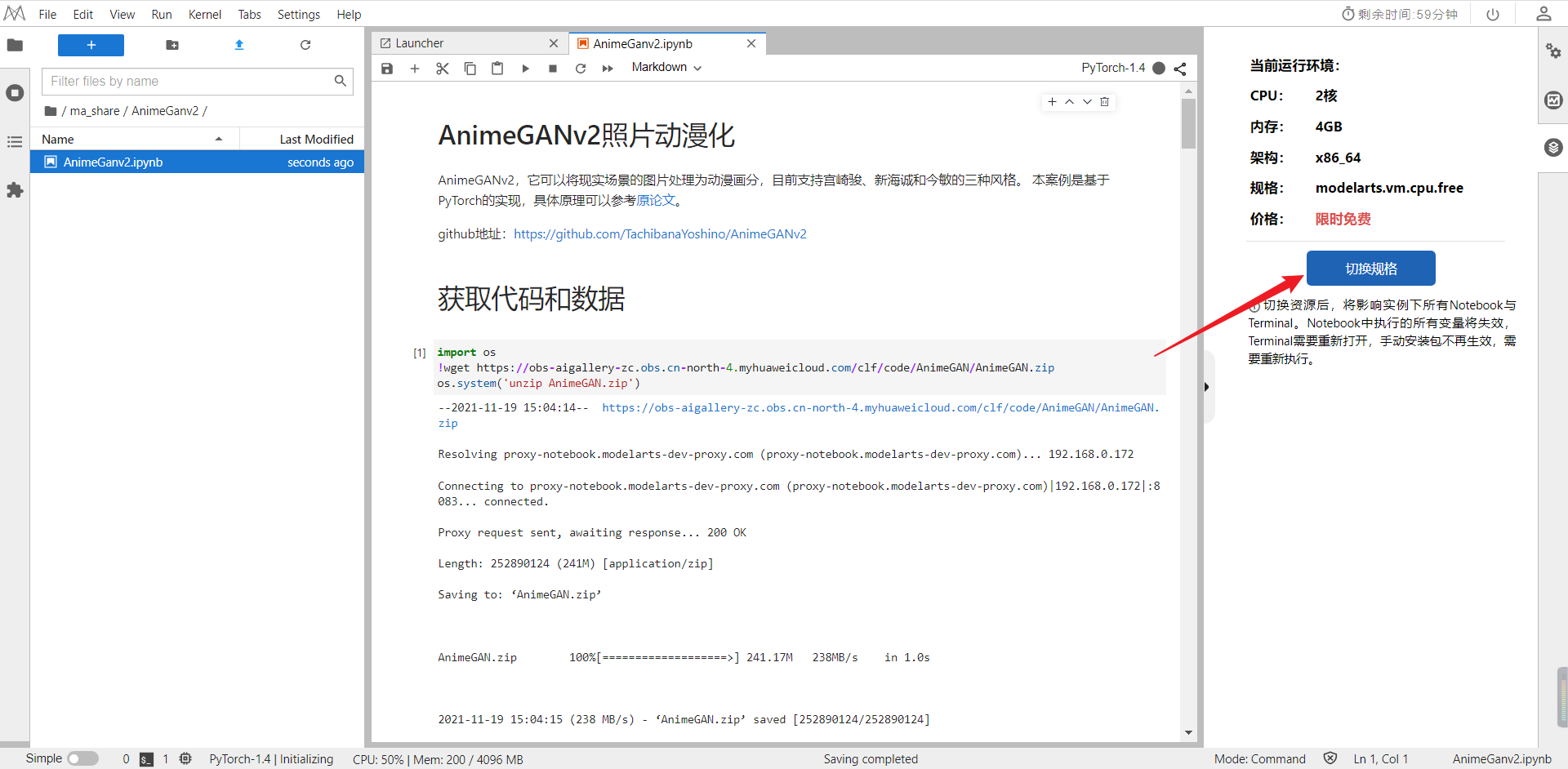Click the kernel sessions status icon
1568x769 pixels.
tap(185, 758)
